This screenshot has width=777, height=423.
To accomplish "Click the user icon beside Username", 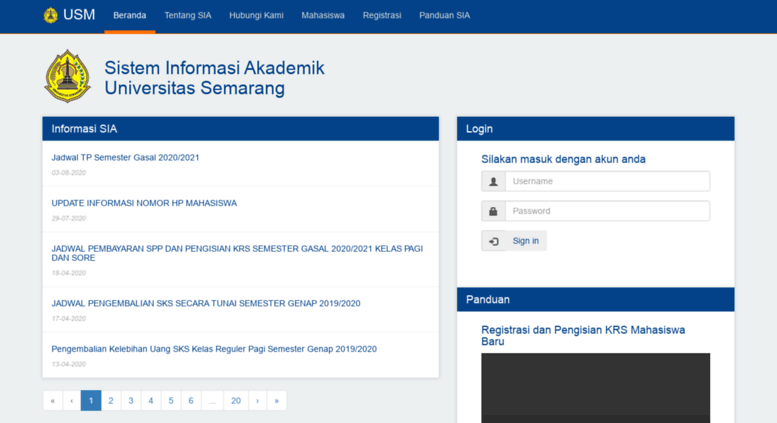I will point(493,181).
